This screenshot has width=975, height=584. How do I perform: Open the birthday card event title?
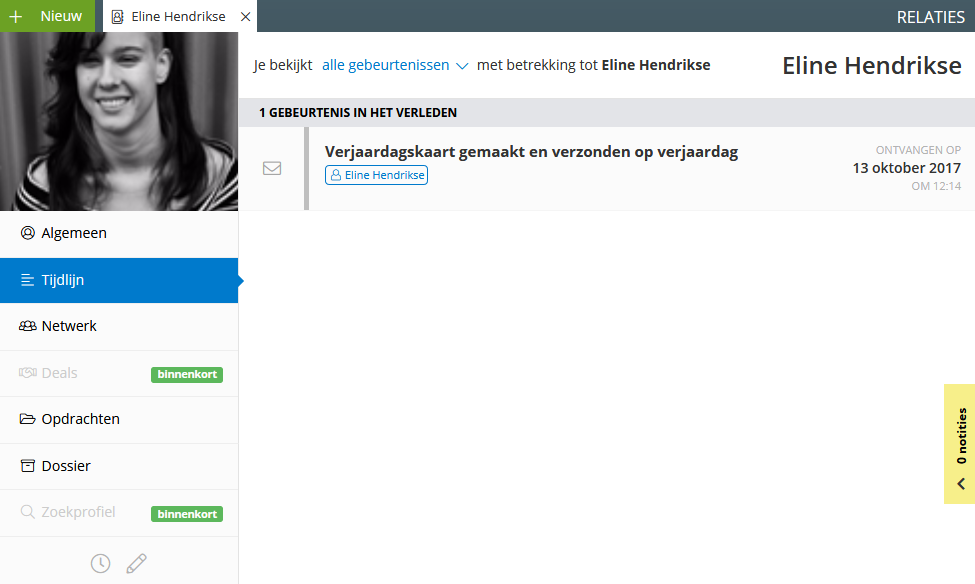point(531,152)
